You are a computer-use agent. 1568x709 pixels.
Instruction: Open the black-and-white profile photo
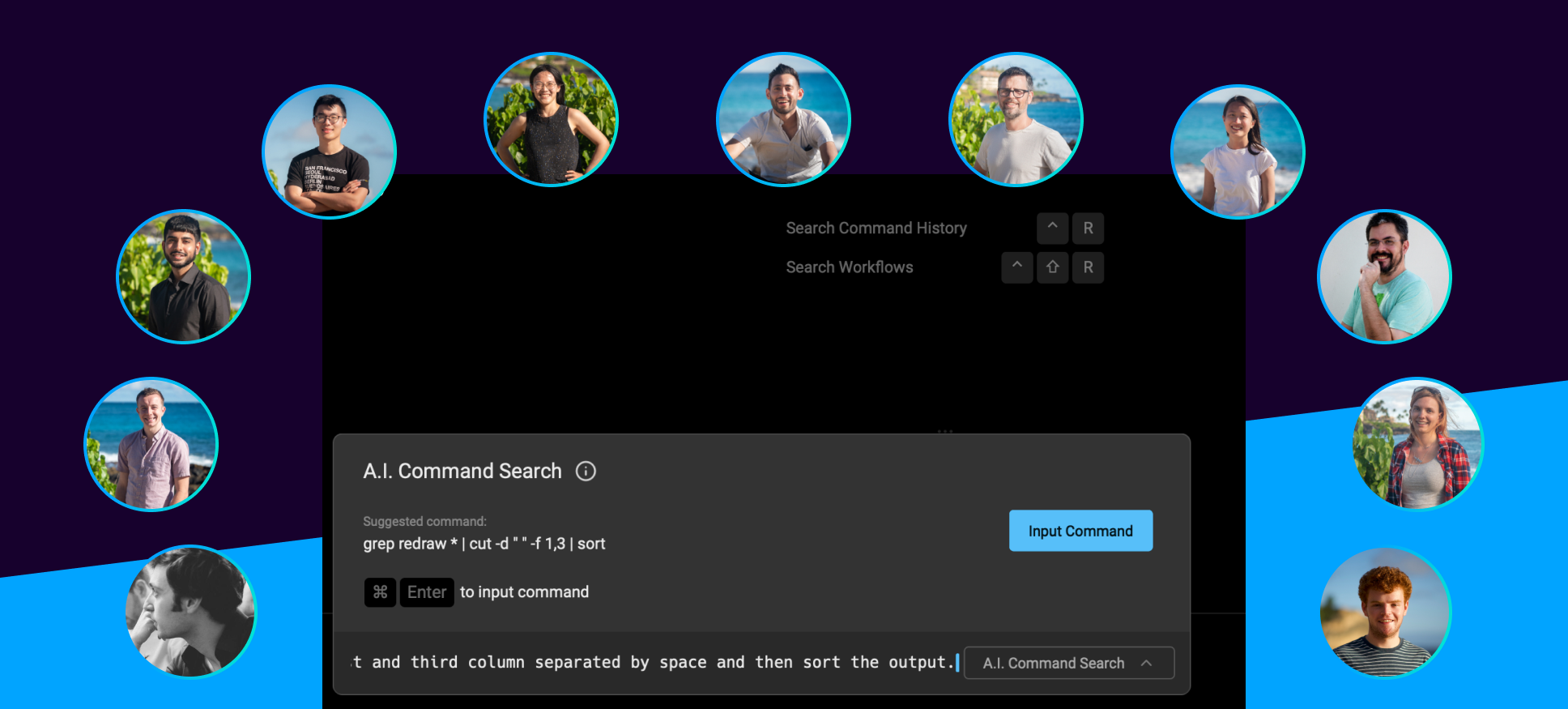tap(191, 612)
